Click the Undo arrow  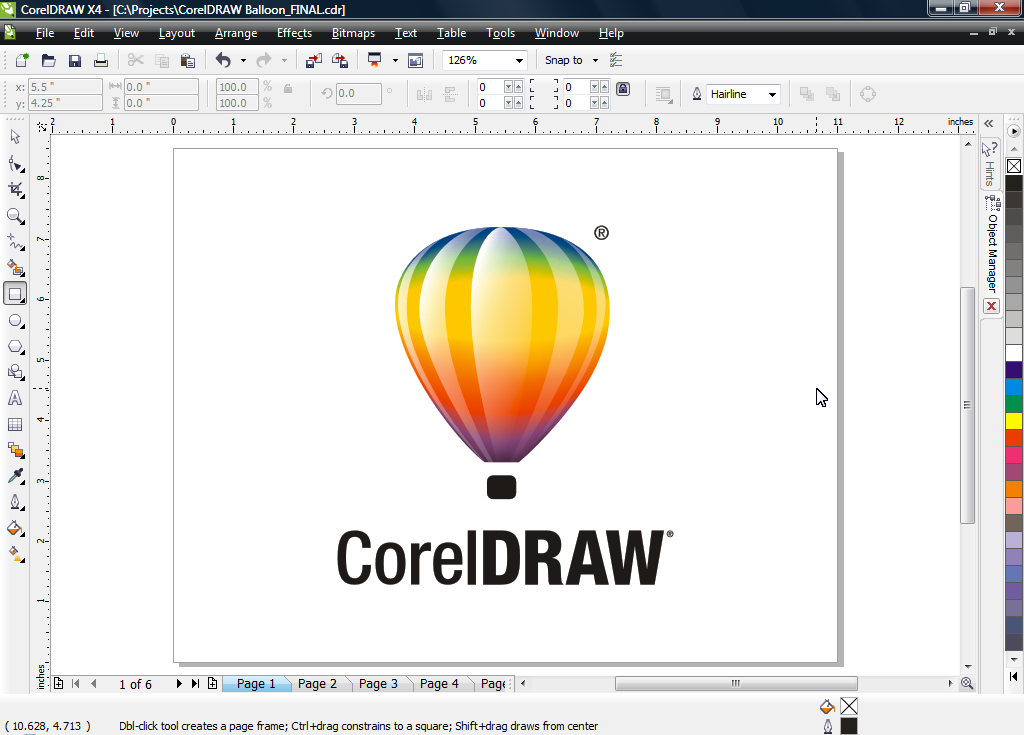(223, 60)
